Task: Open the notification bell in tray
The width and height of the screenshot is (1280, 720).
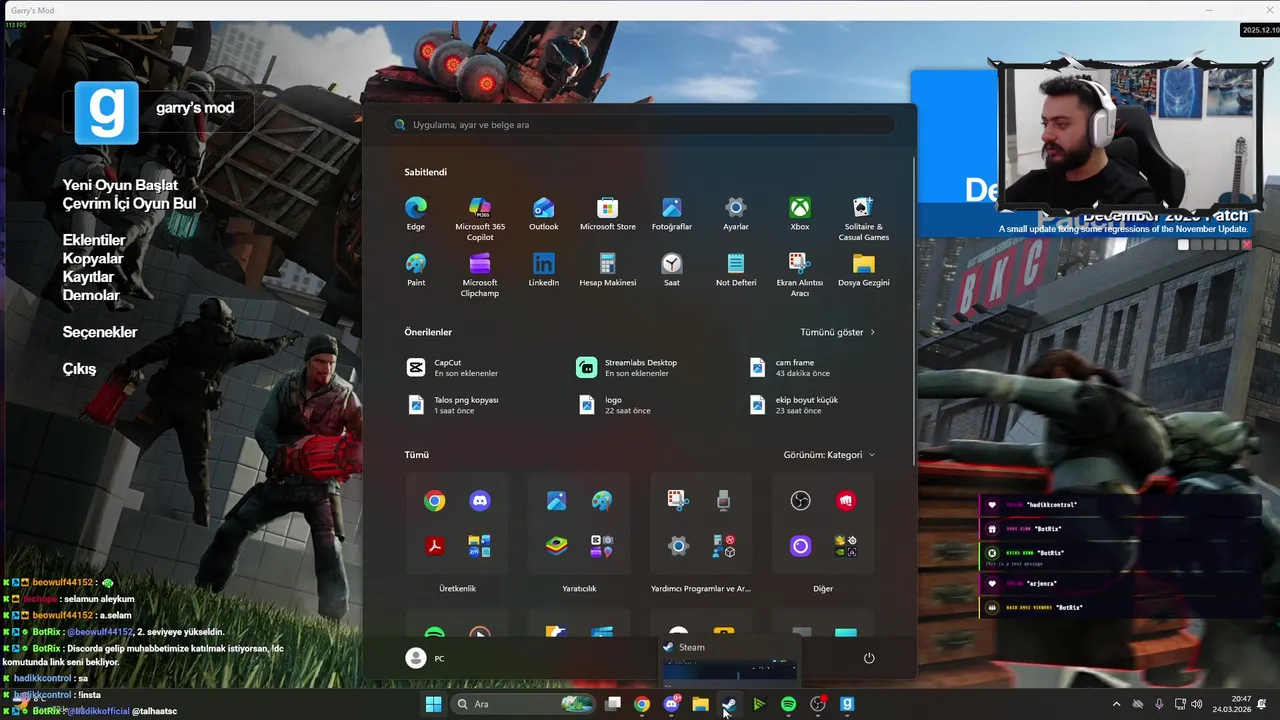Action: pos(1262,704)
